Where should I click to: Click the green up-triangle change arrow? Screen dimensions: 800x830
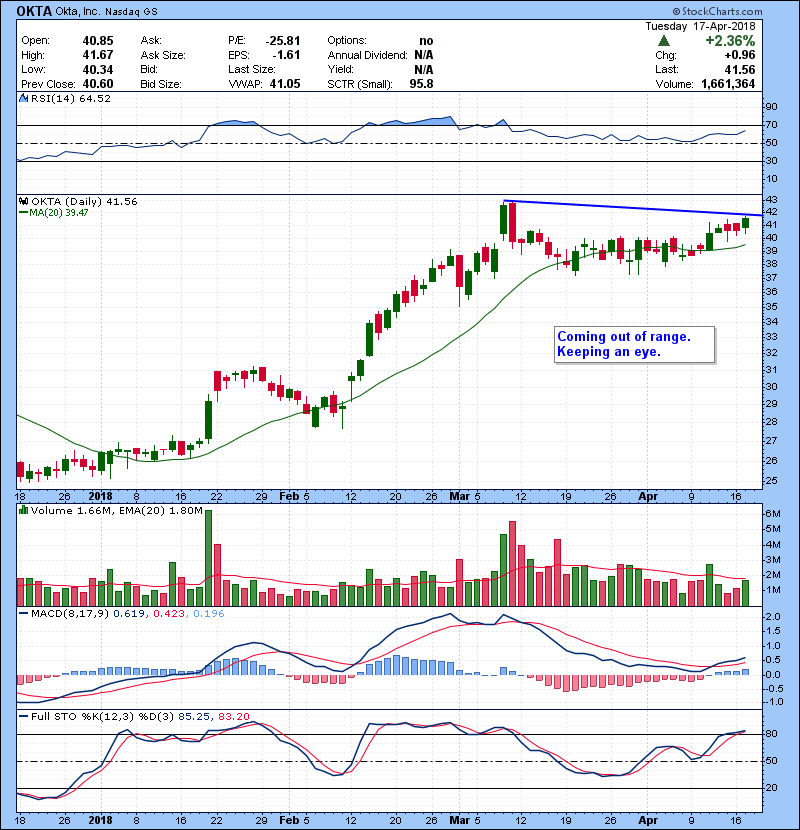tap(663, 41)
